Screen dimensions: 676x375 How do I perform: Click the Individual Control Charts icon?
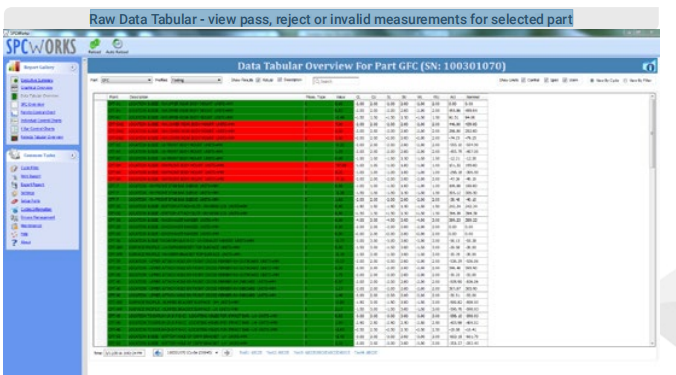click(x=15, y=121)
